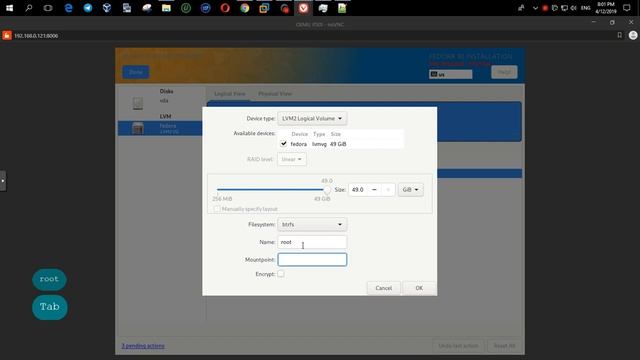Screen dimensions: 640x360
Task: Click the browser bookmark icon
Action: pyautogui.click(x=620, y=36)
